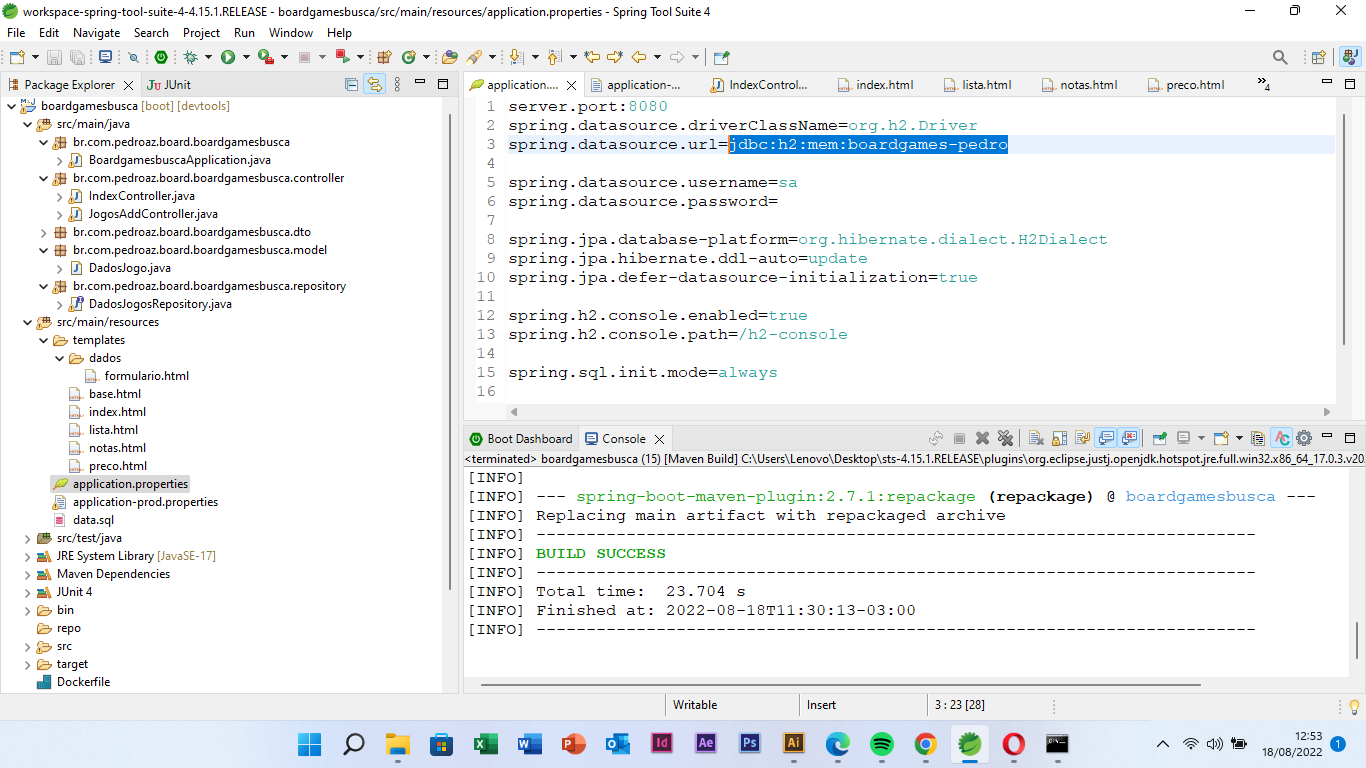
Task: Select data.sql in Package Explorer
Action: click(x=93, y=520)
